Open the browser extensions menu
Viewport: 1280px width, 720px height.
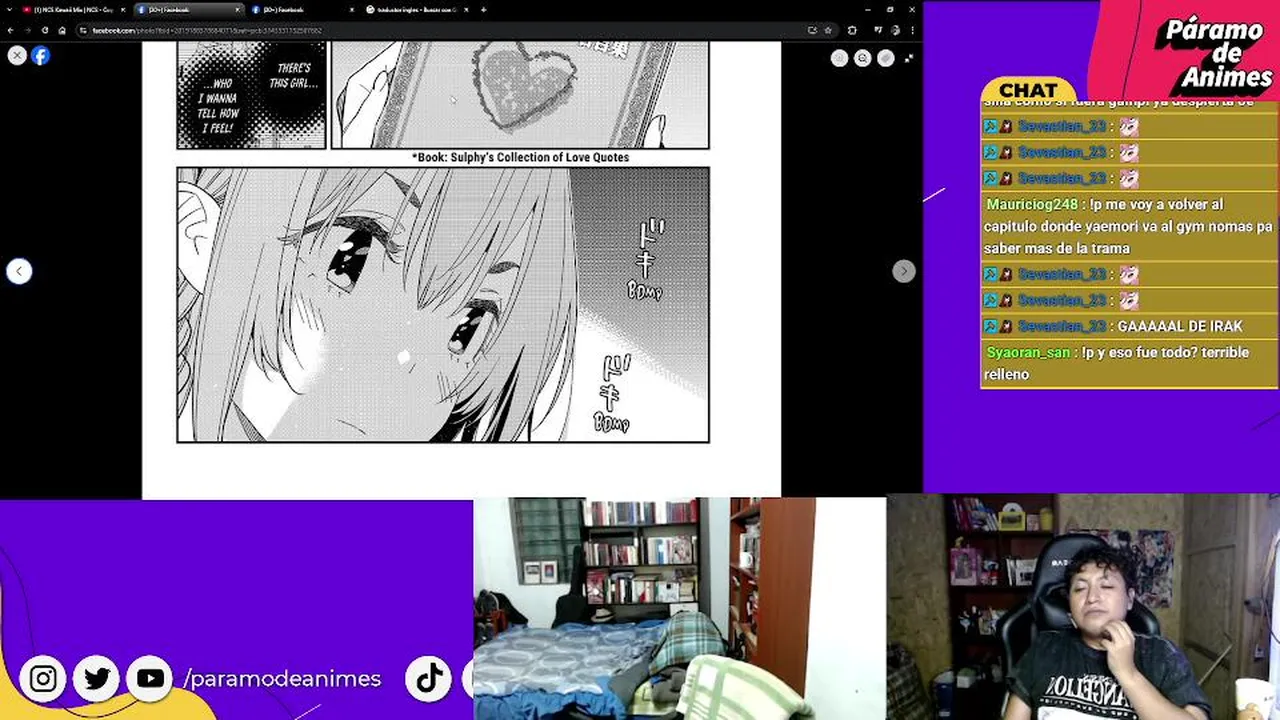point(852,30)
